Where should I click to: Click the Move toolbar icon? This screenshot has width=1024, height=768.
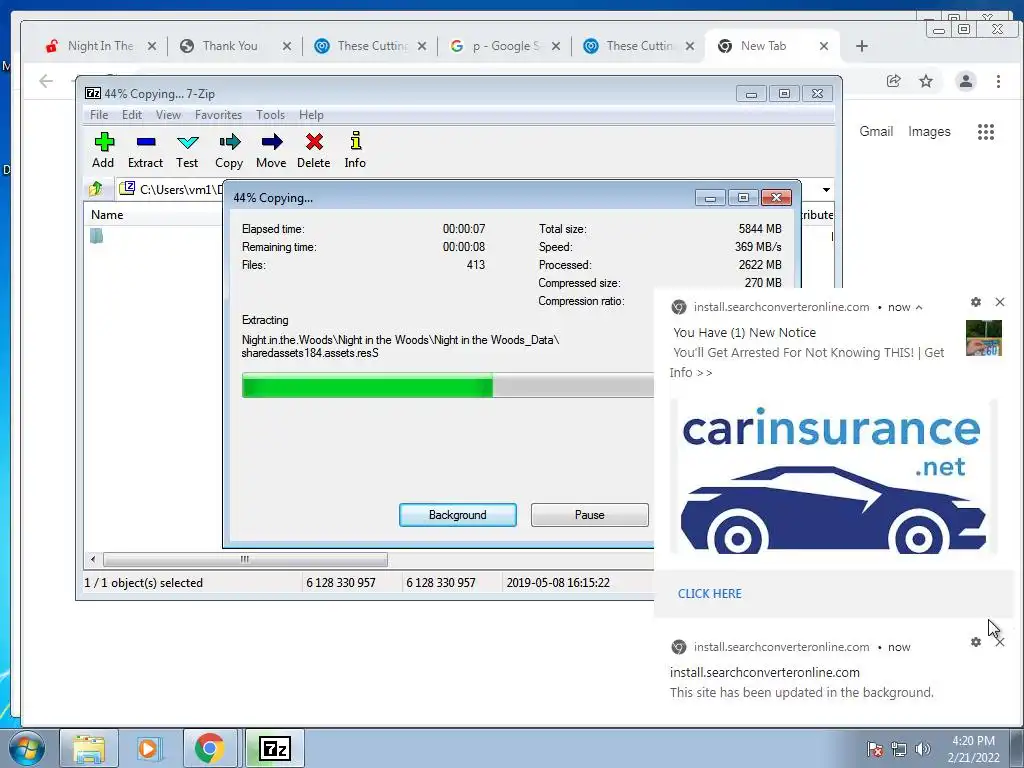tap(271, 150)
